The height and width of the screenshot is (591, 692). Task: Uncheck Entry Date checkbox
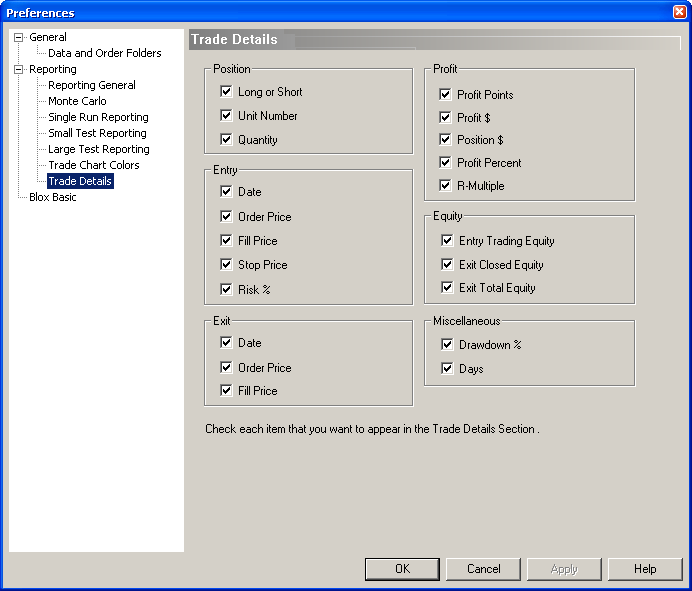pyautogui.click(x=226, y=192)
